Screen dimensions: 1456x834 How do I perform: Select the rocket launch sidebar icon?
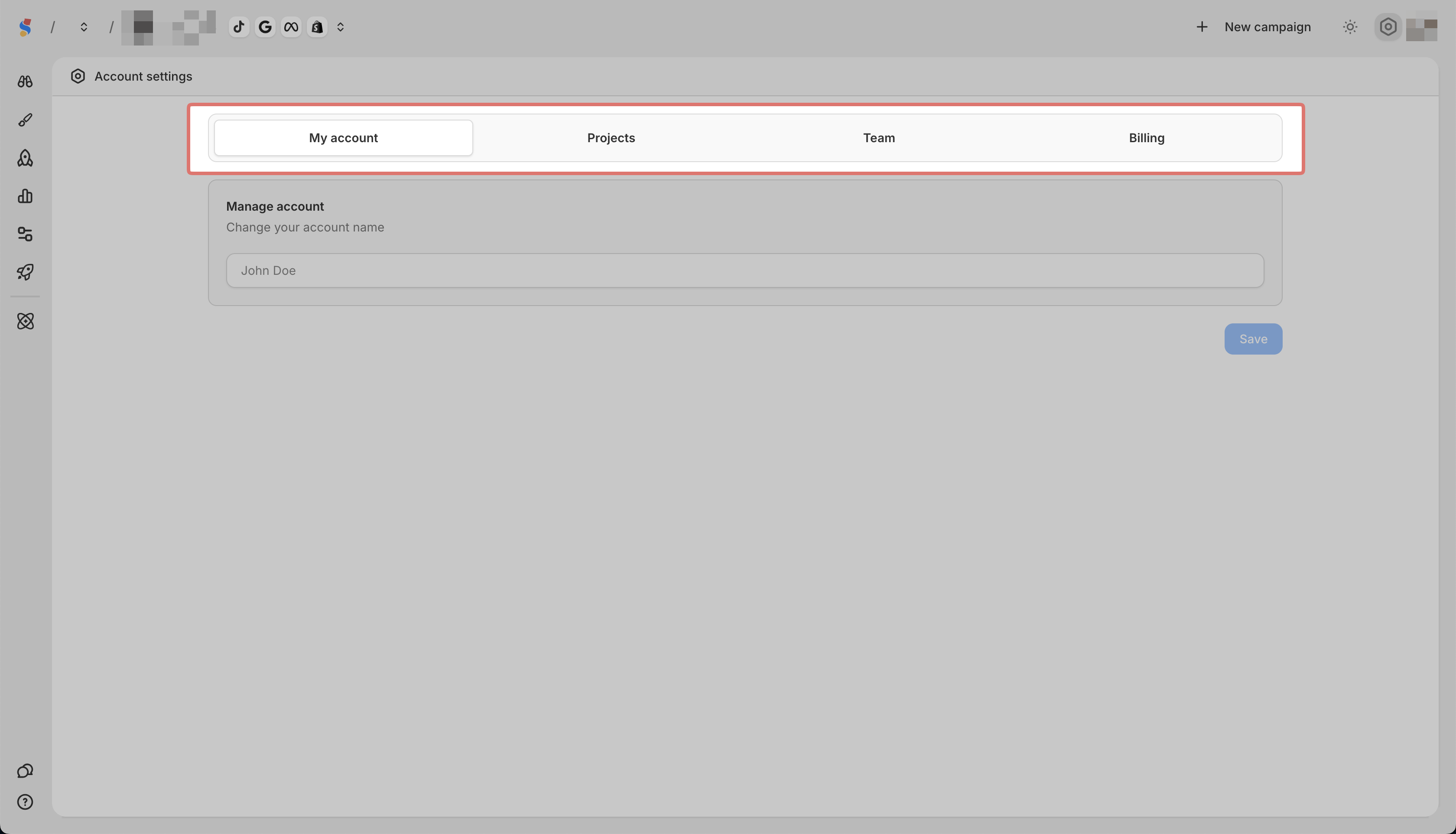[x=25, y=158]
